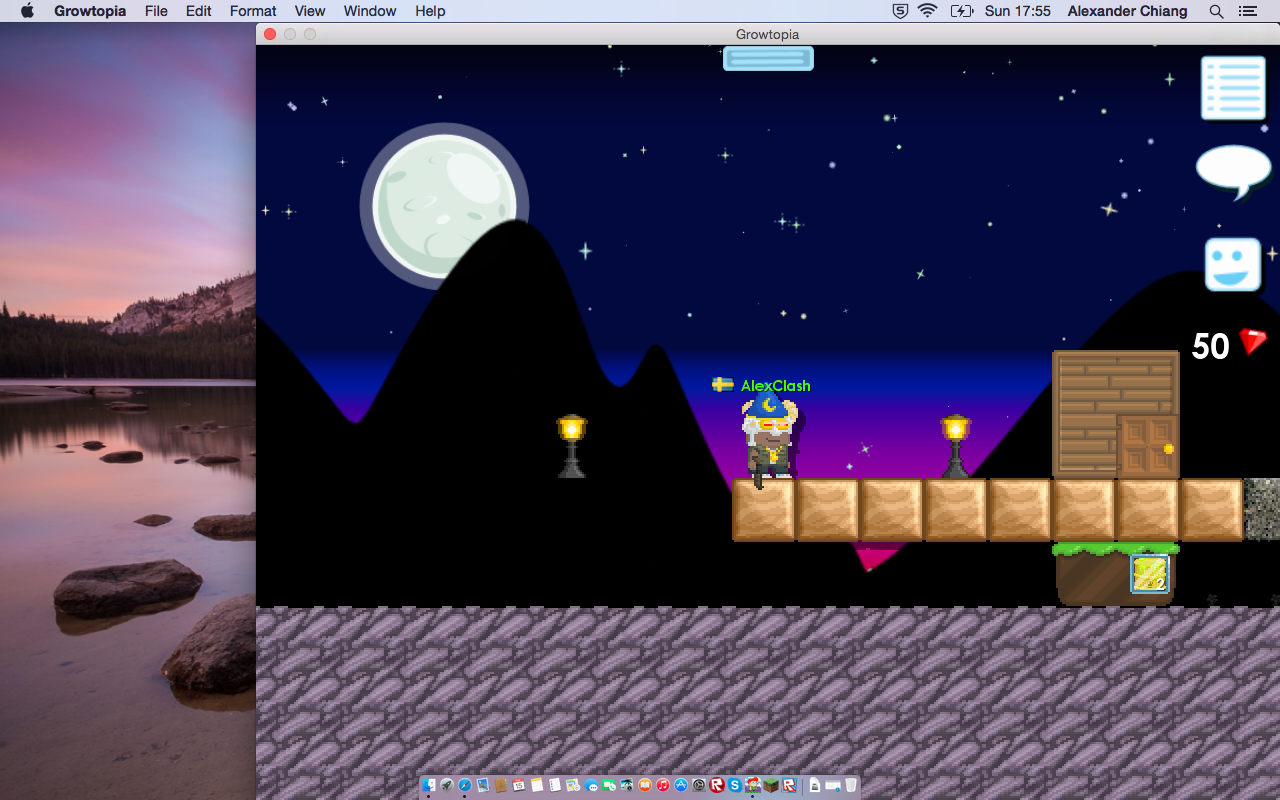
Task: Open the File menu
Action: tap(156, 11)
